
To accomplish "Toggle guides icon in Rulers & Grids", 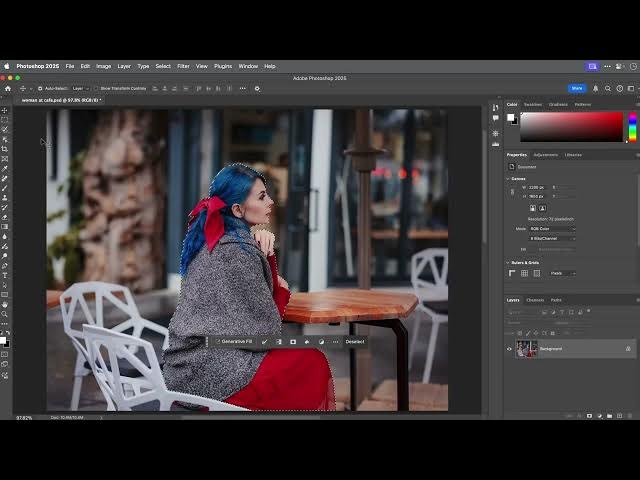I will (x=537, y=273).
